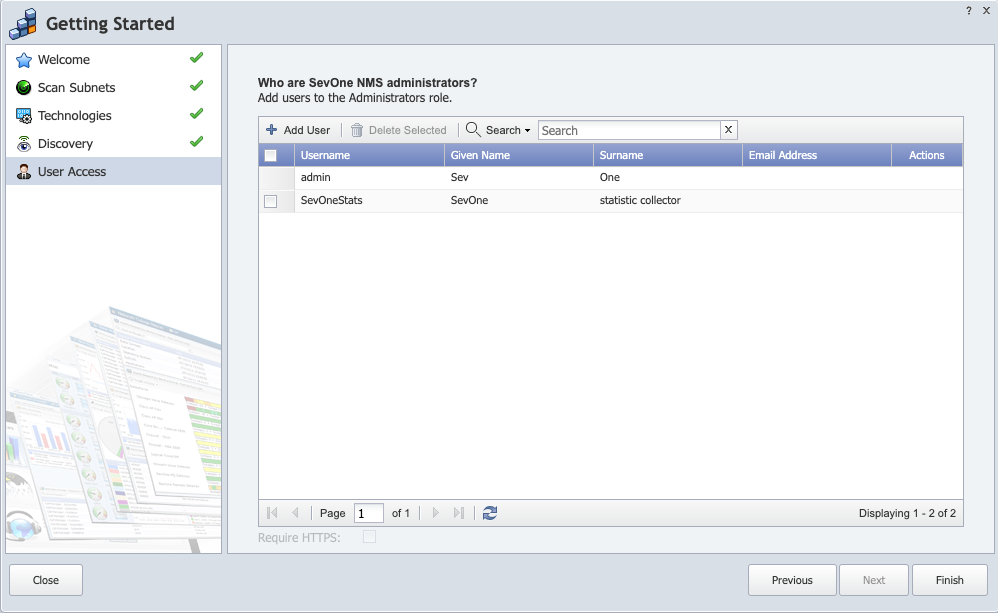Select the SevOneStats username cell

pyautogui.click(x=369, y=201)
